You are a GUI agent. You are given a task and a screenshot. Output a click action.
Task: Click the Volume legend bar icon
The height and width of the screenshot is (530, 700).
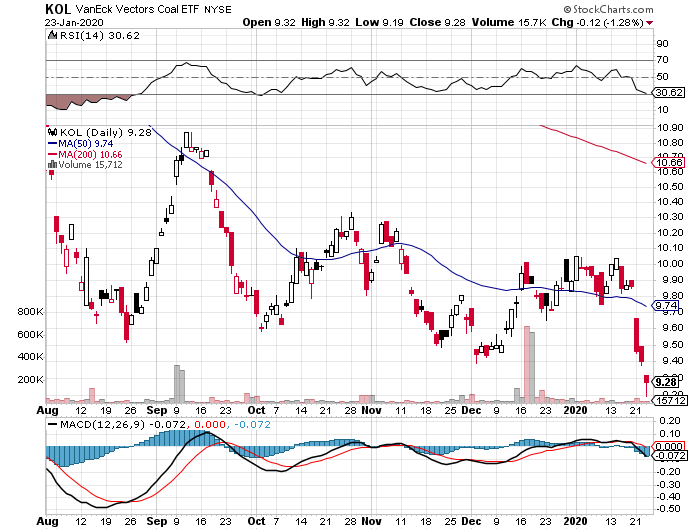pyautogui.click(x=52, y=164)
